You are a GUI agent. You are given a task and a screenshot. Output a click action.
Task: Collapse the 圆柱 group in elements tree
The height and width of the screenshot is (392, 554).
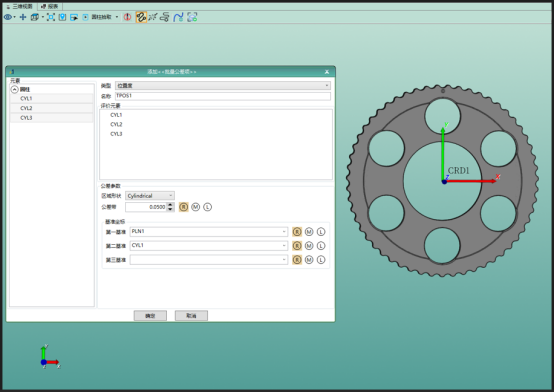[x=14, y=89]
